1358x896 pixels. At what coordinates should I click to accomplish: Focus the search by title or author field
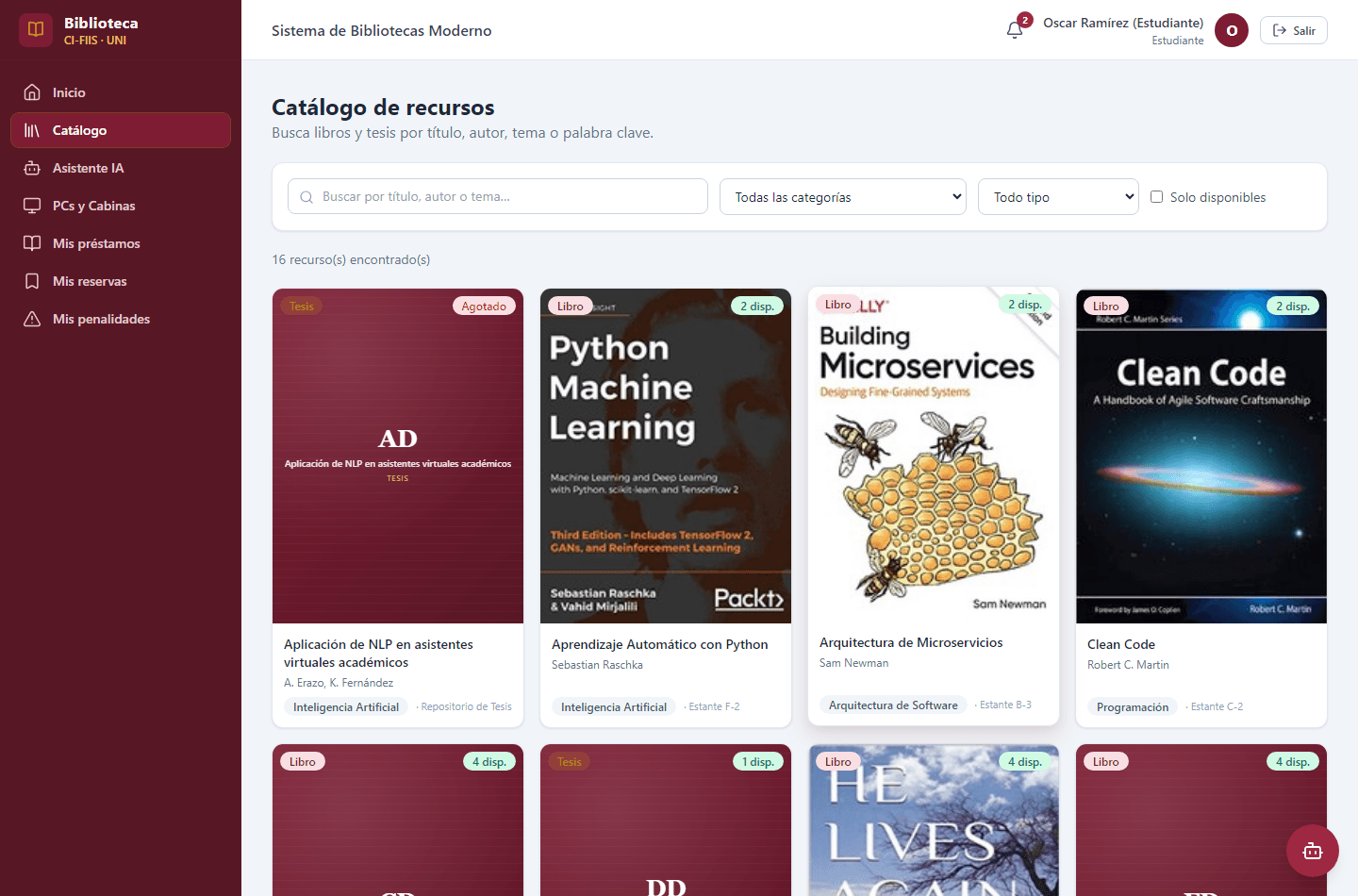tap(498, 196)
